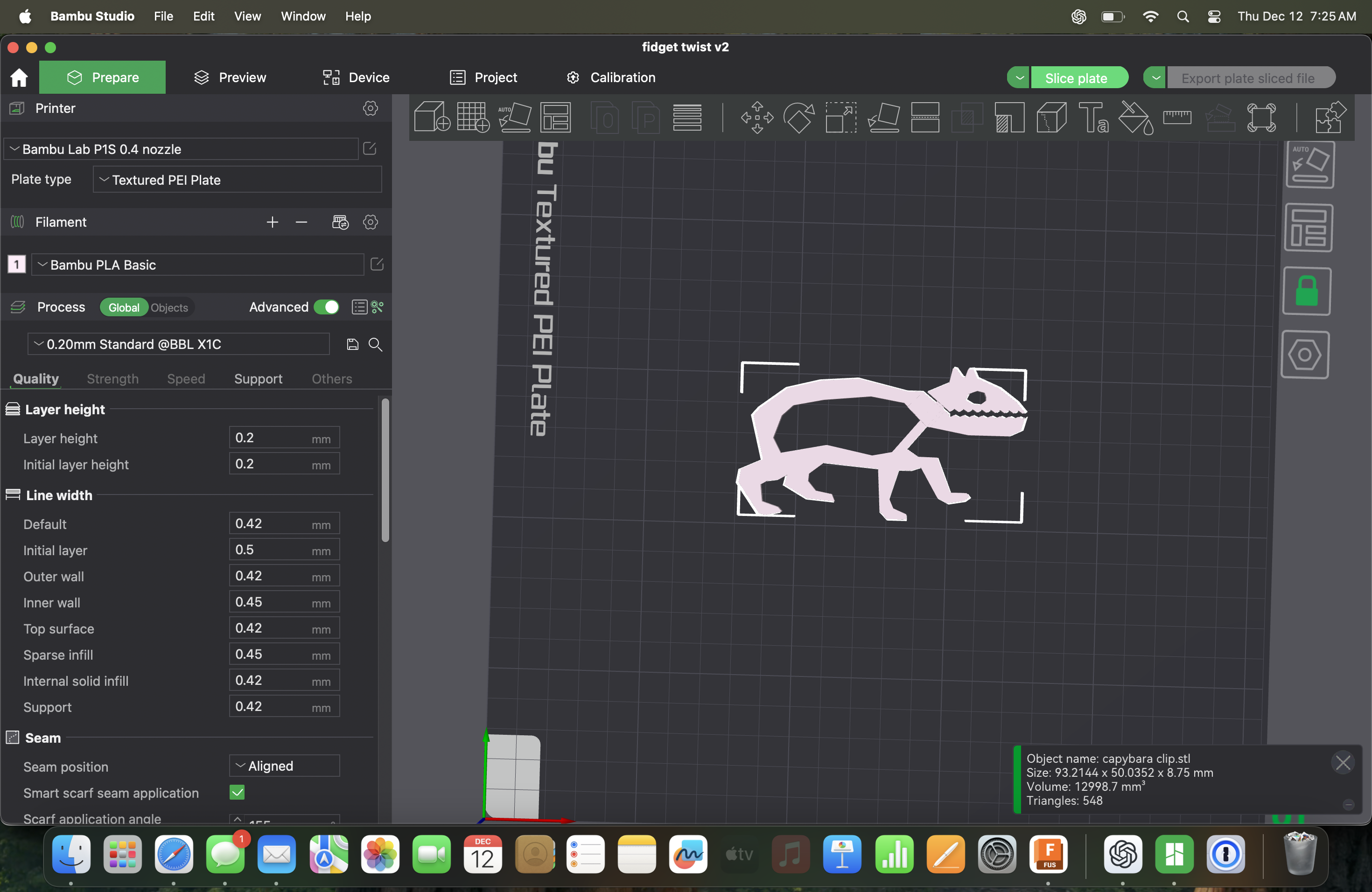Select the Scale tool

pos(840,117)
